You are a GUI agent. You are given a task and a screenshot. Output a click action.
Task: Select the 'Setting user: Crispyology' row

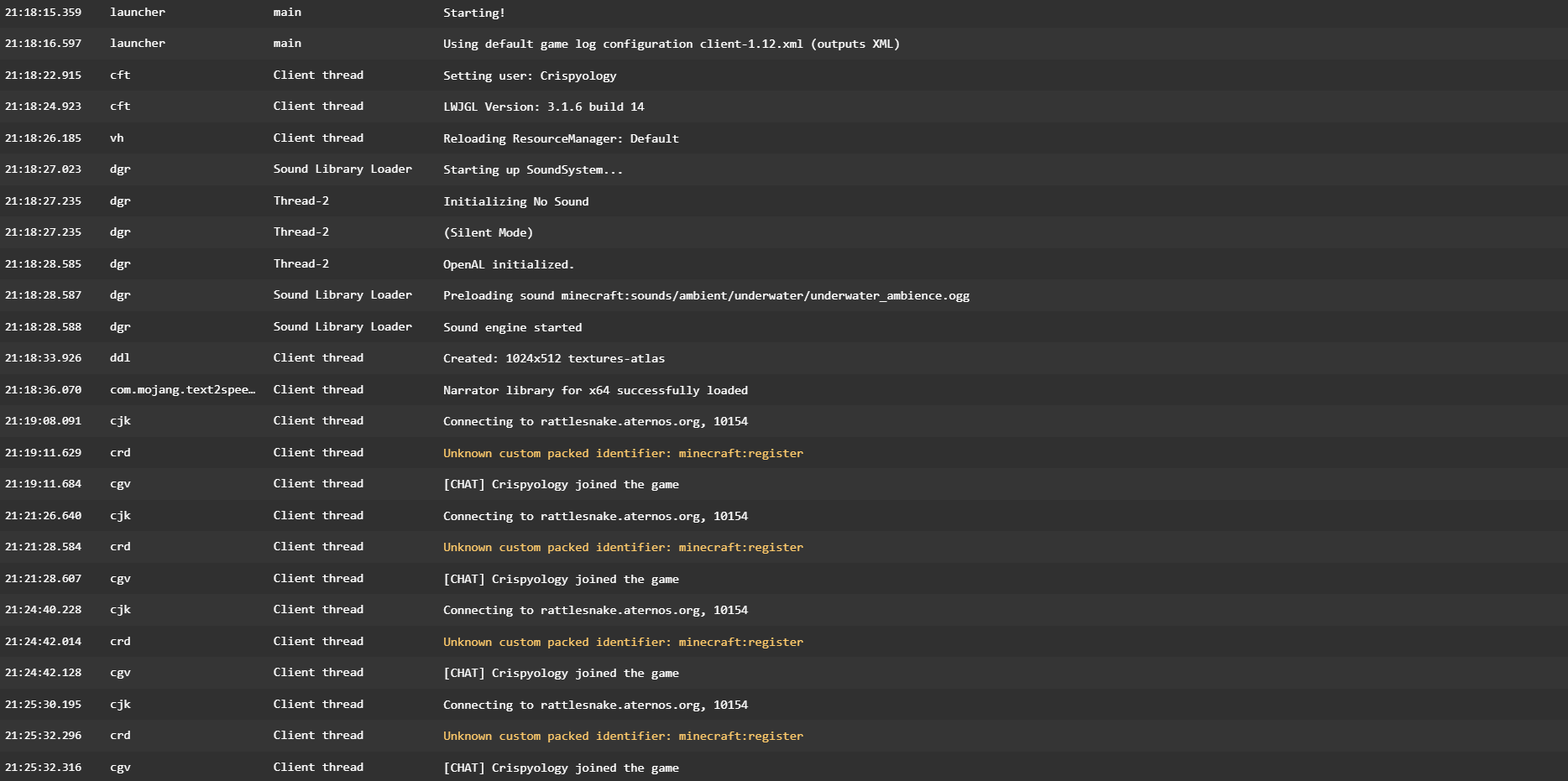tap(784, 75)
